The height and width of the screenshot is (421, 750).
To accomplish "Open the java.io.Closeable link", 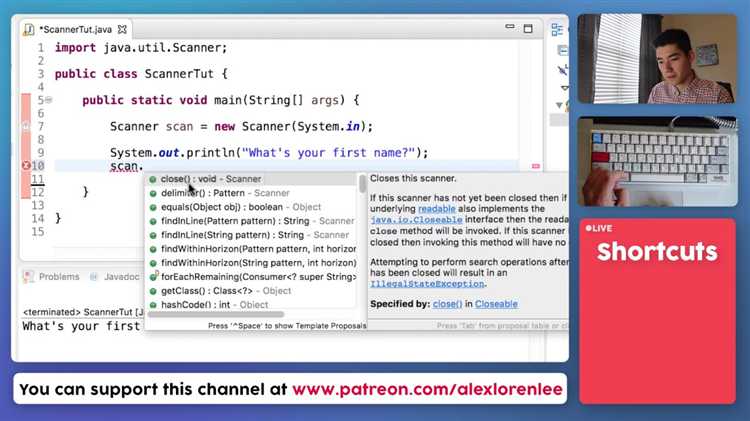I will [x=416, y=220].
